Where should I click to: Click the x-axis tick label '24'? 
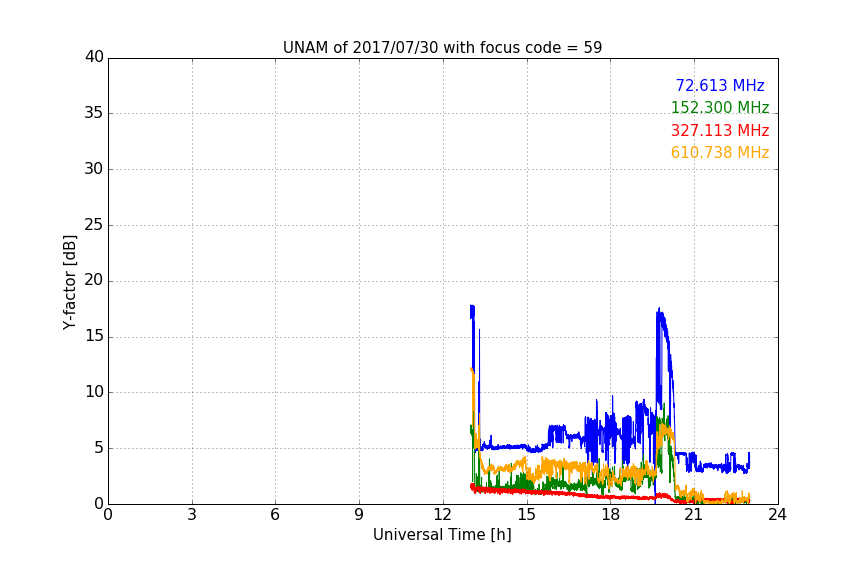pos(777,515)
